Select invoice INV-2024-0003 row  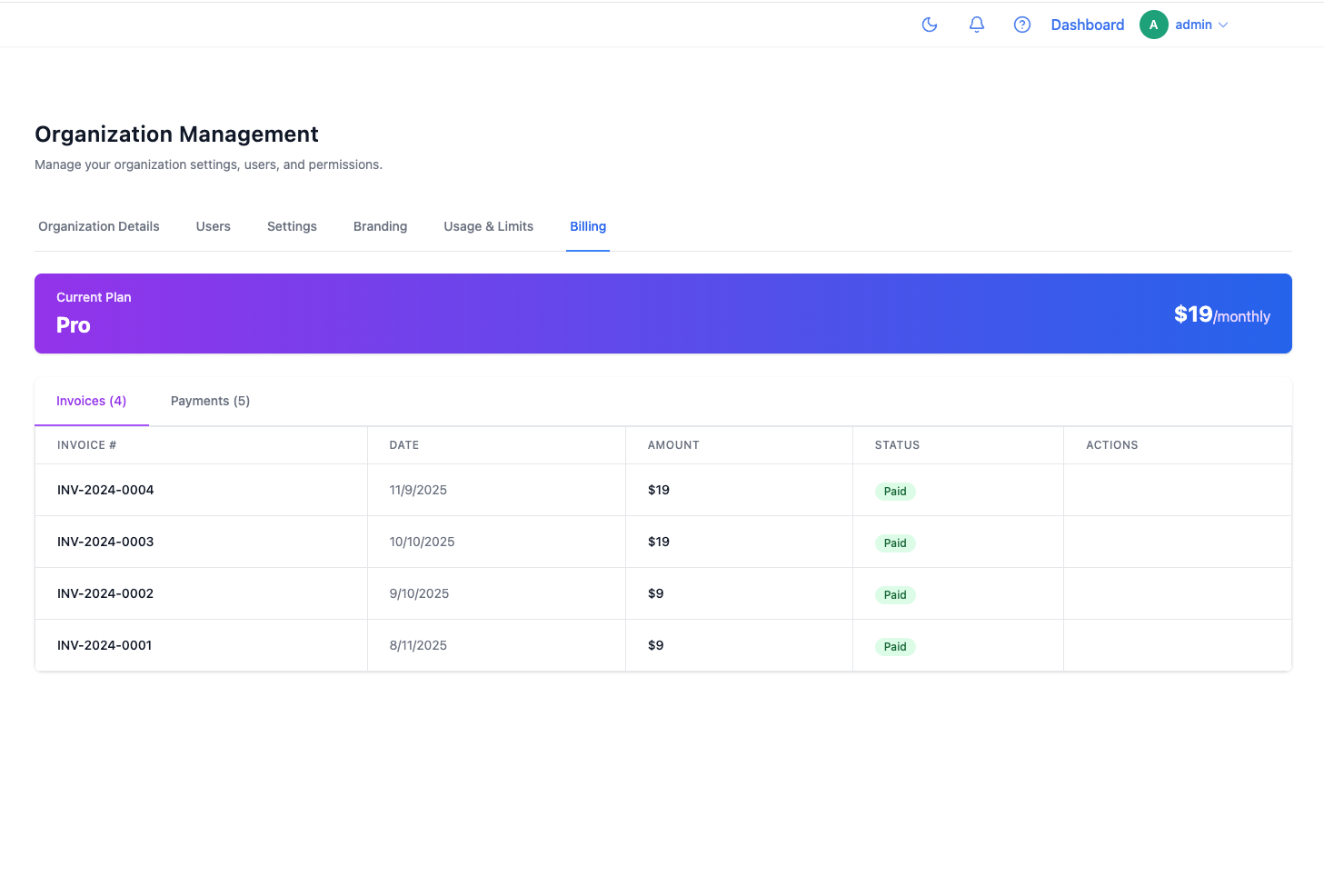point(105,542)
